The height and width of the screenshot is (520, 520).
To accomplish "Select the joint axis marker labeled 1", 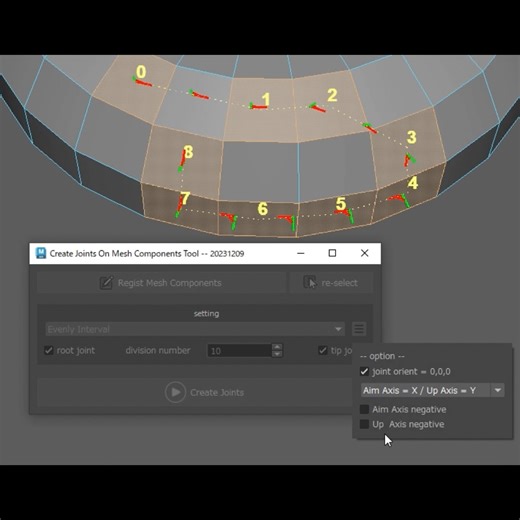I will [x=258, y=106].
